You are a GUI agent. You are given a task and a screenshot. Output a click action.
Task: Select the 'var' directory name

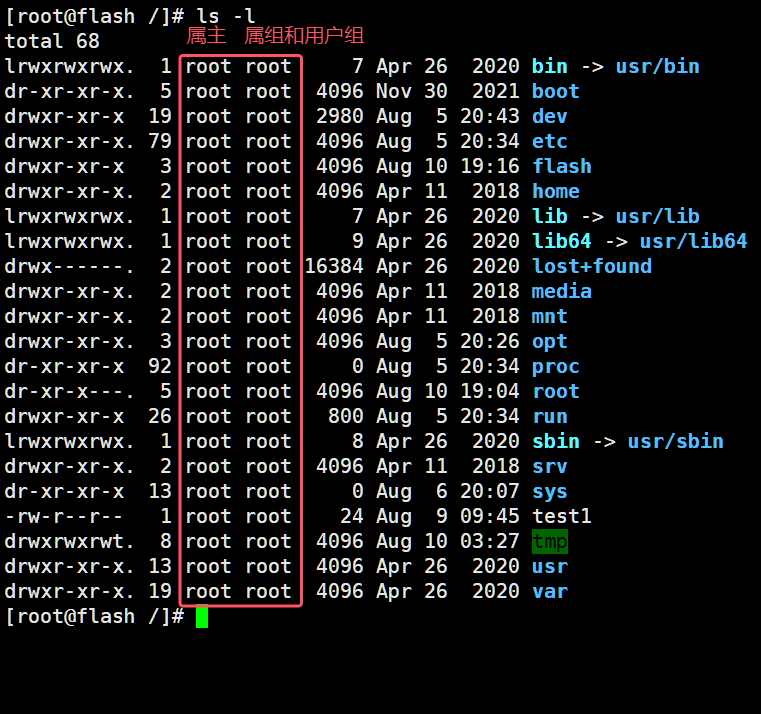click(x=549, y=592)
